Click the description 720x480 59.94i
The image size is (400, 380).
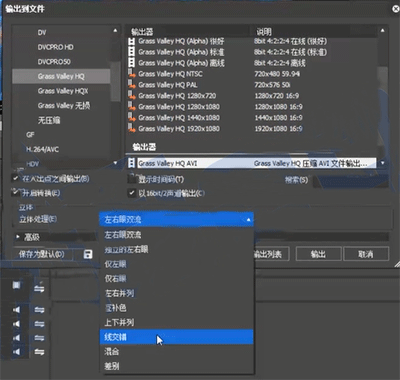(x=277, y=74)
